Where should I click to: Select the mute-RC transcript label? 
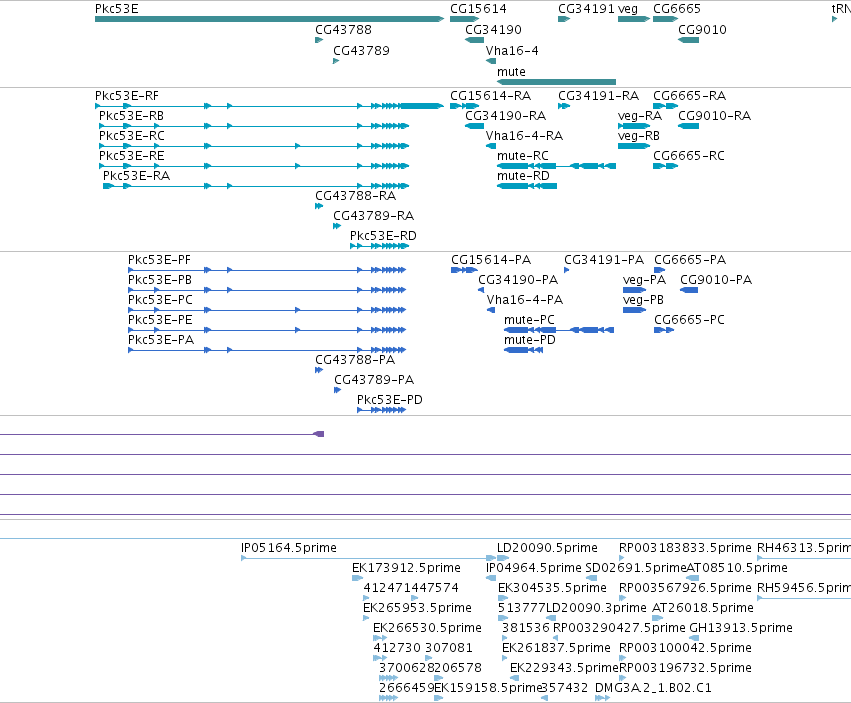pyautogui.click(x=523, y=156)
